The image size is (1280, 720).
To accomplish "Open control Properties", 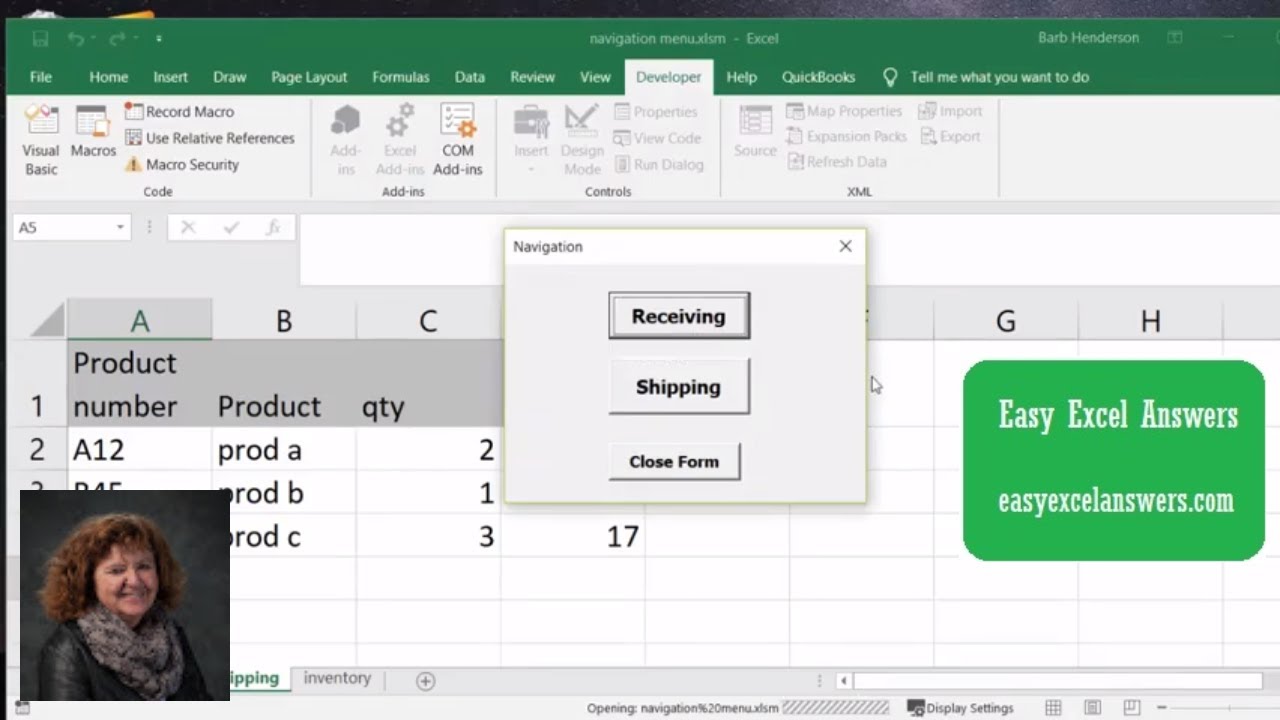I will point(656,111).
